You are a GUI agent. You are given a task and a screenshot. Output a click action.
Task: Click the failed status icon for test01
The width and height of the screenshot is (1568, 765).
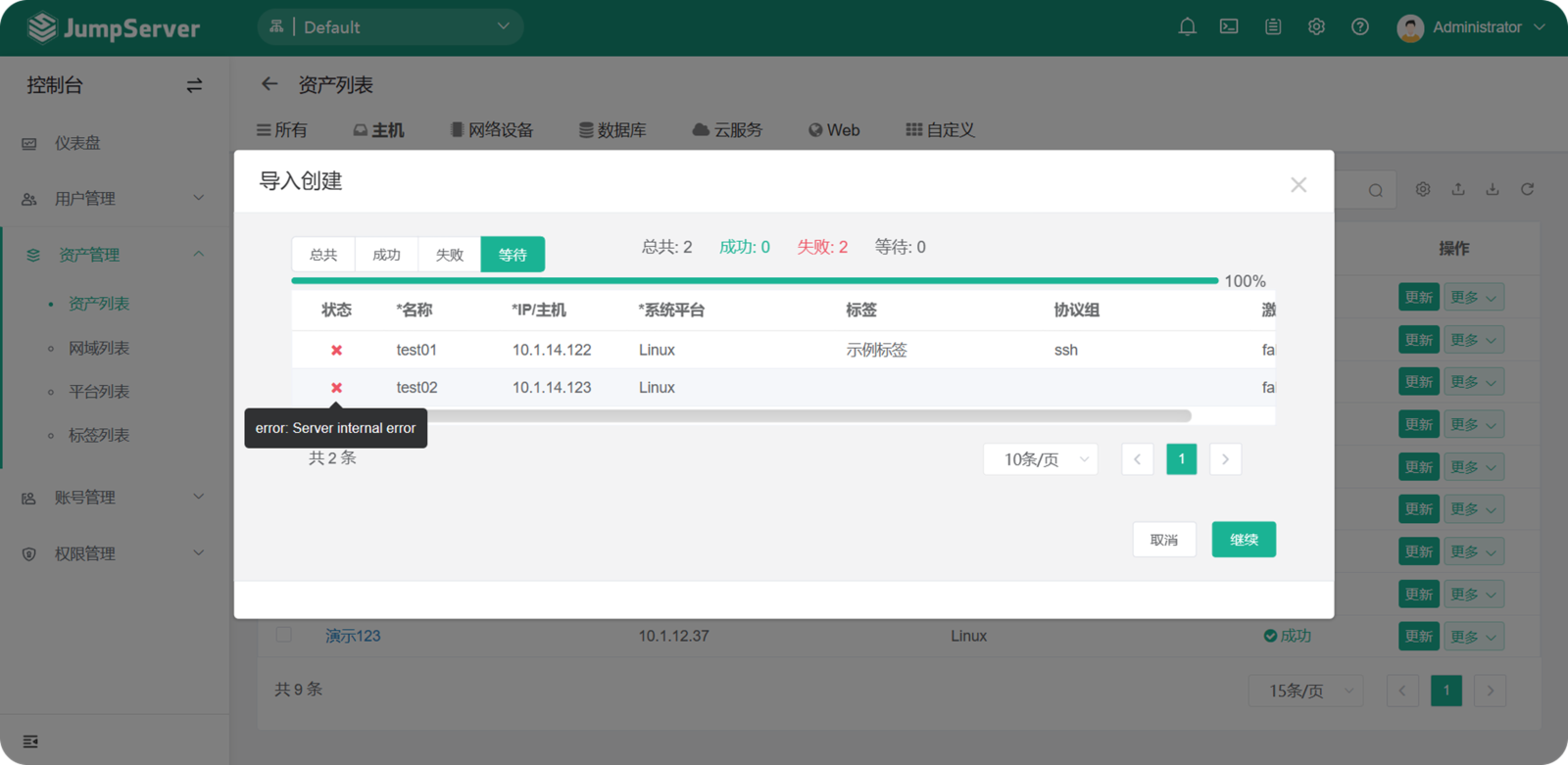pyautogui.click(x=336, y=350)
